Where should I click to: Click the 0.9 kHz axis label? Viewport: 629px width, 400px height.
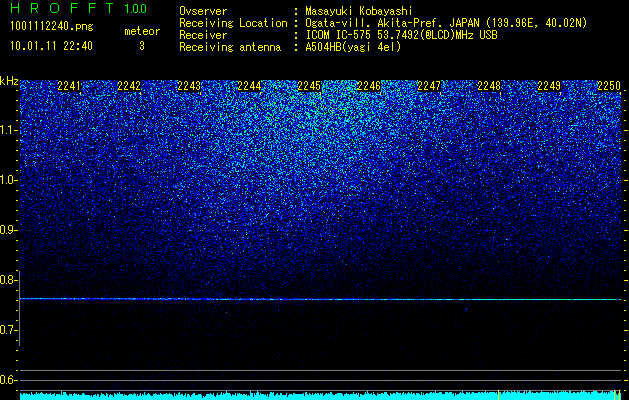7,230
